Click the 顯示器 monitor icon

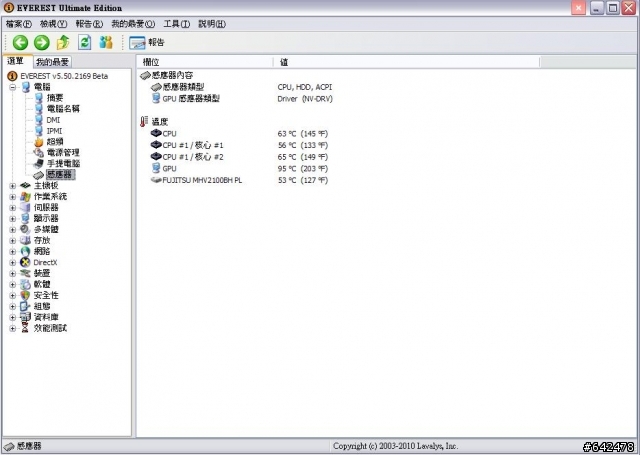pyautogui.click(x=25, y=219)
